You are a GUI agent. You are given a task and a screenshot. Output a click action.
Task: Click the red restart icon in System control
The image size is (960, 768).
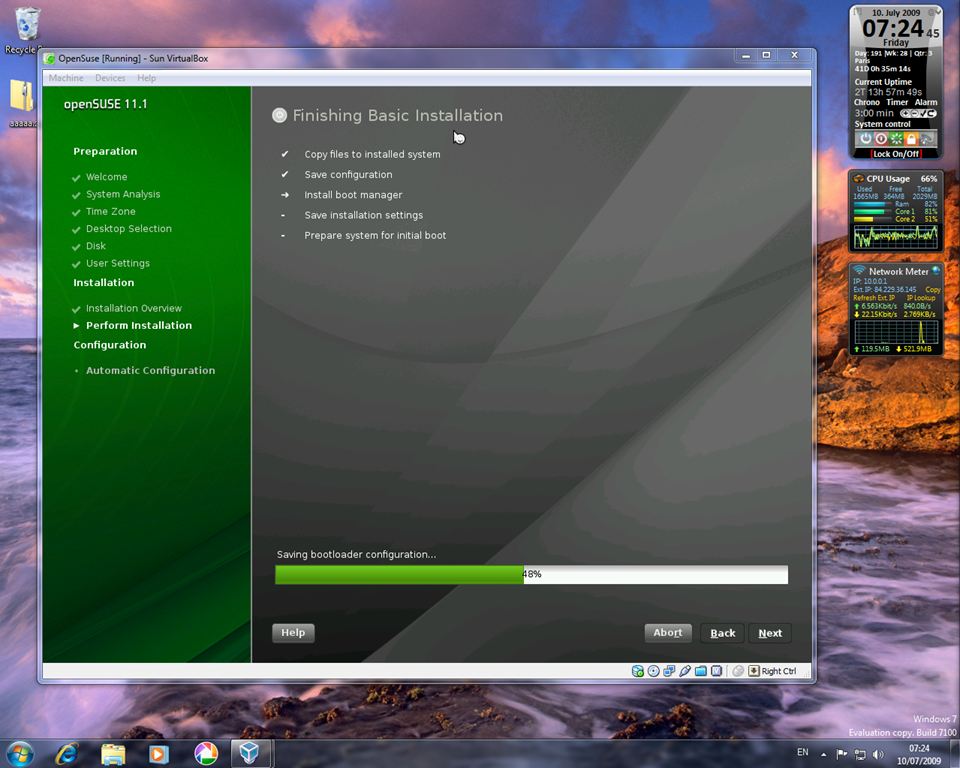(881, 138)
